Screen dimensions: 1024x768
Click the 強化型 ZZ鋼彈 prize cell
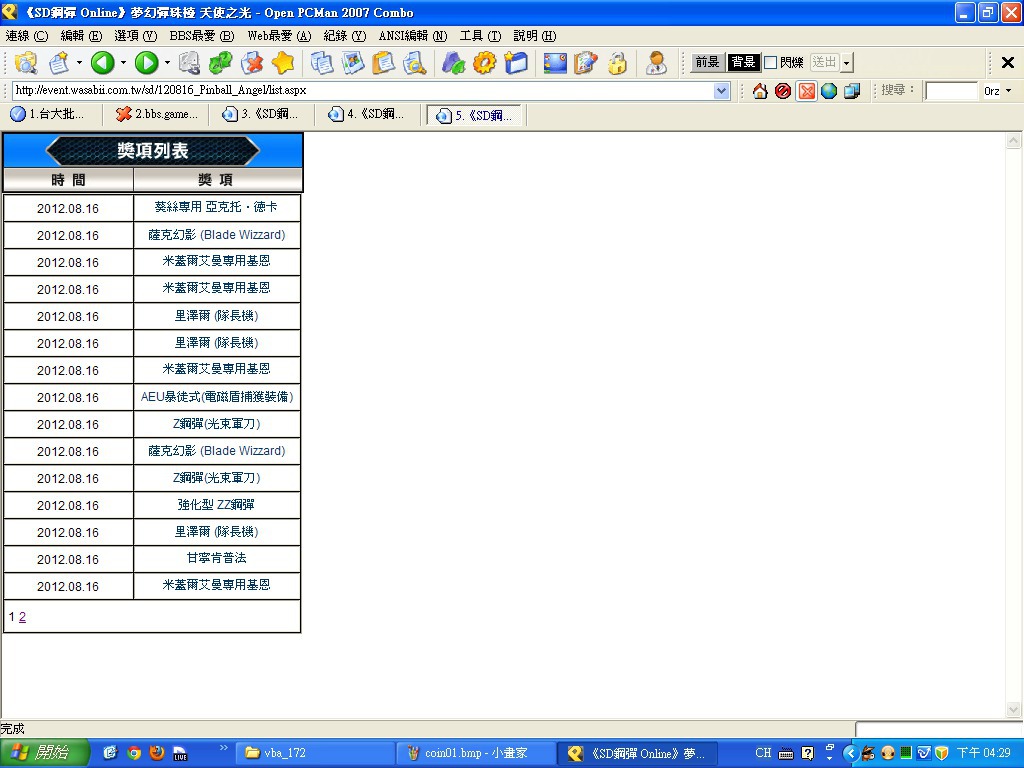coord(217,505)
